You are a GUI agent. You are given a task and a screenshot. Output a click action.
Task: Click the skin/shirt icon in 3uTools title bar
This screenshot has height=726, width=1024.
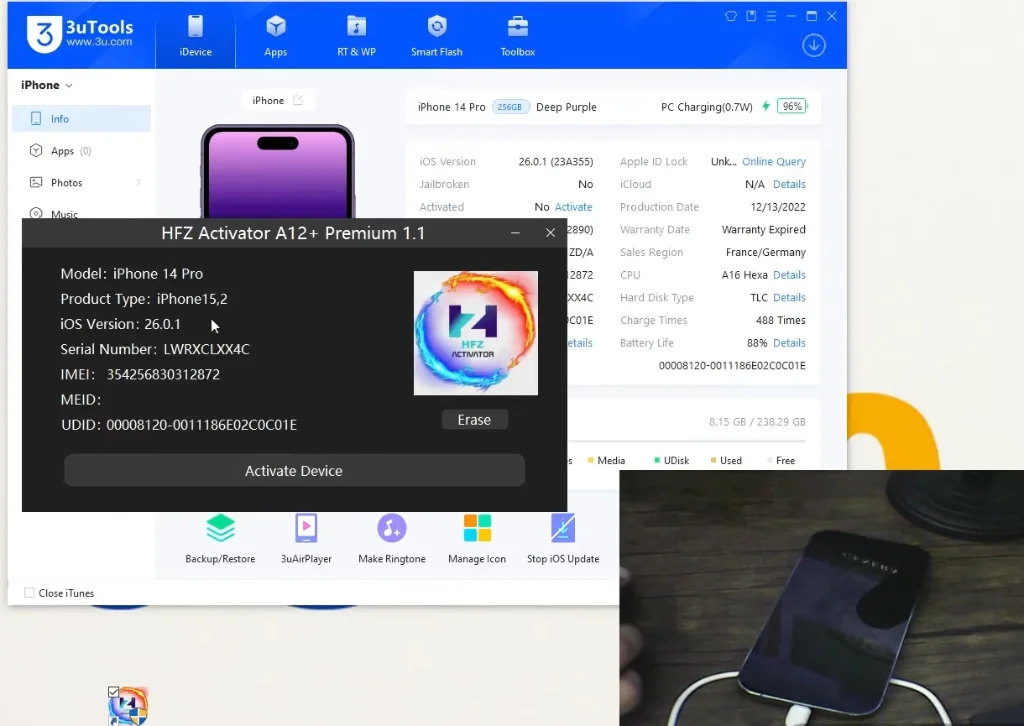point(731,16)
